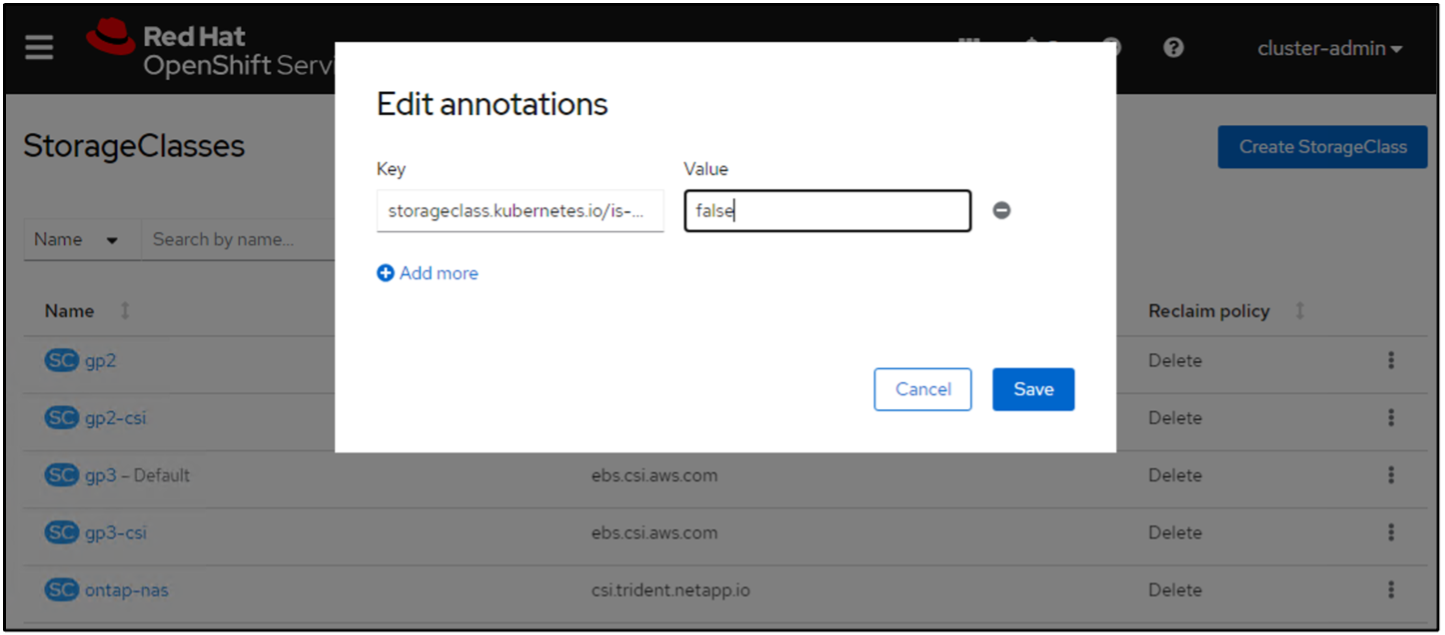Open kebab menu for gp3 Default row
The width and height of the screenshot is (1445, 635).
tap(1391, 476)
